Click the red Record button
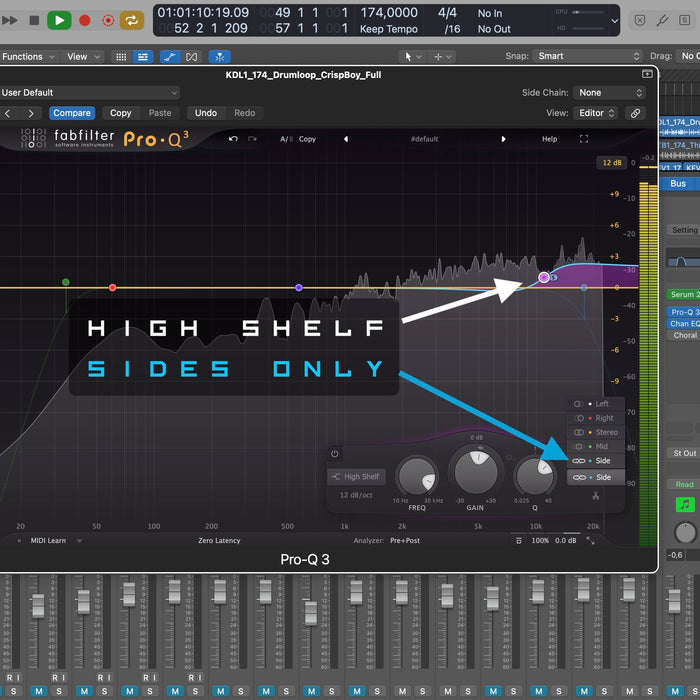The height and width of the screenshot is (700, 700). coord(84,20)
